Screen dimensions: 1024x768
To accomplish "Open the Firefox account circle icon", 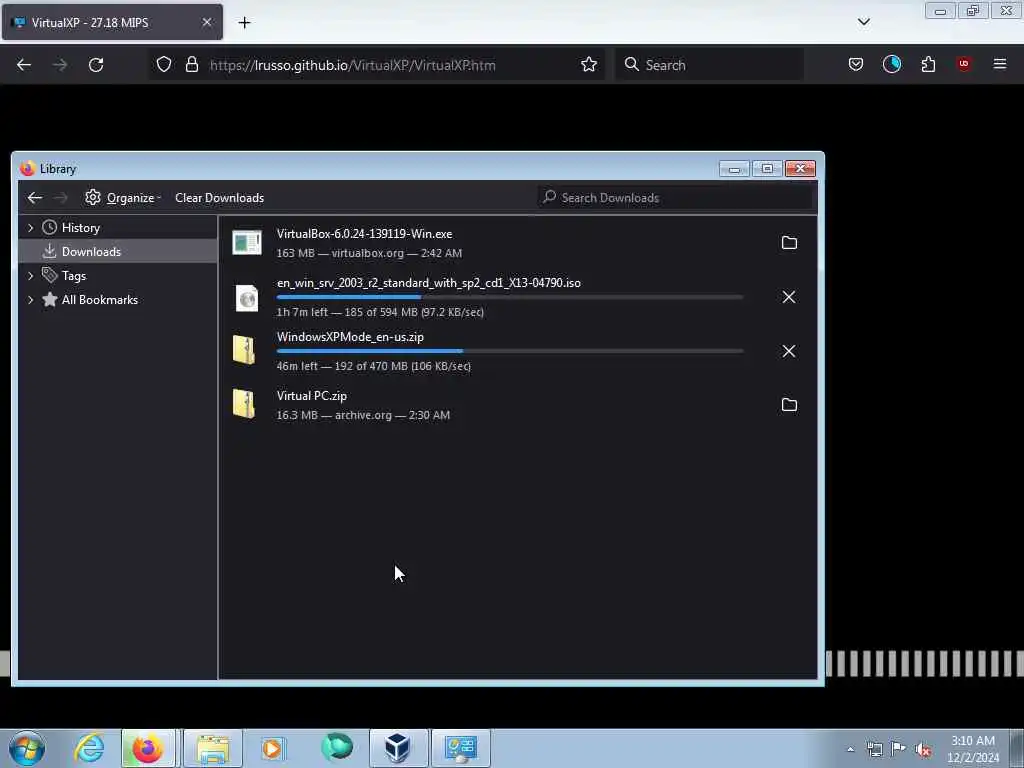I will click(x=892, y=64).
